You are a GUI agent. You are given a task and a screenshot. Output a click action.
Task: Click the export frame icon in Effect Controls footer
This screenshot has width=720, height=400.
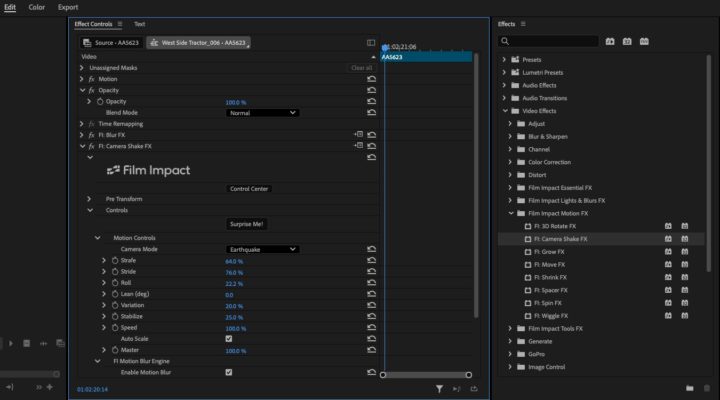pyautogui.click(x=474, y=389)
